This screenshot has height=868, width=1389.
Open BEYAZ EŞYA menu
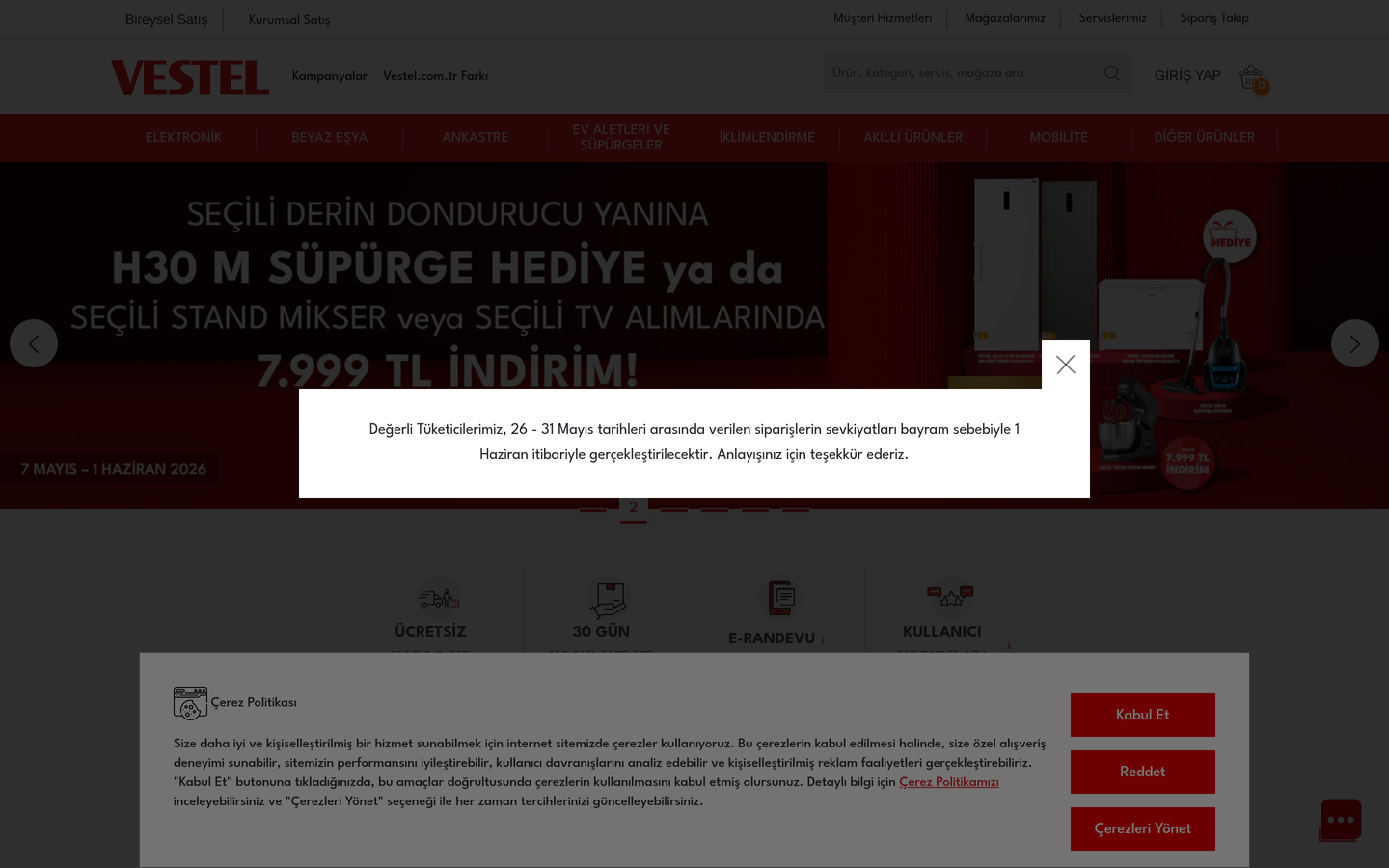click(x=329, y=138)
